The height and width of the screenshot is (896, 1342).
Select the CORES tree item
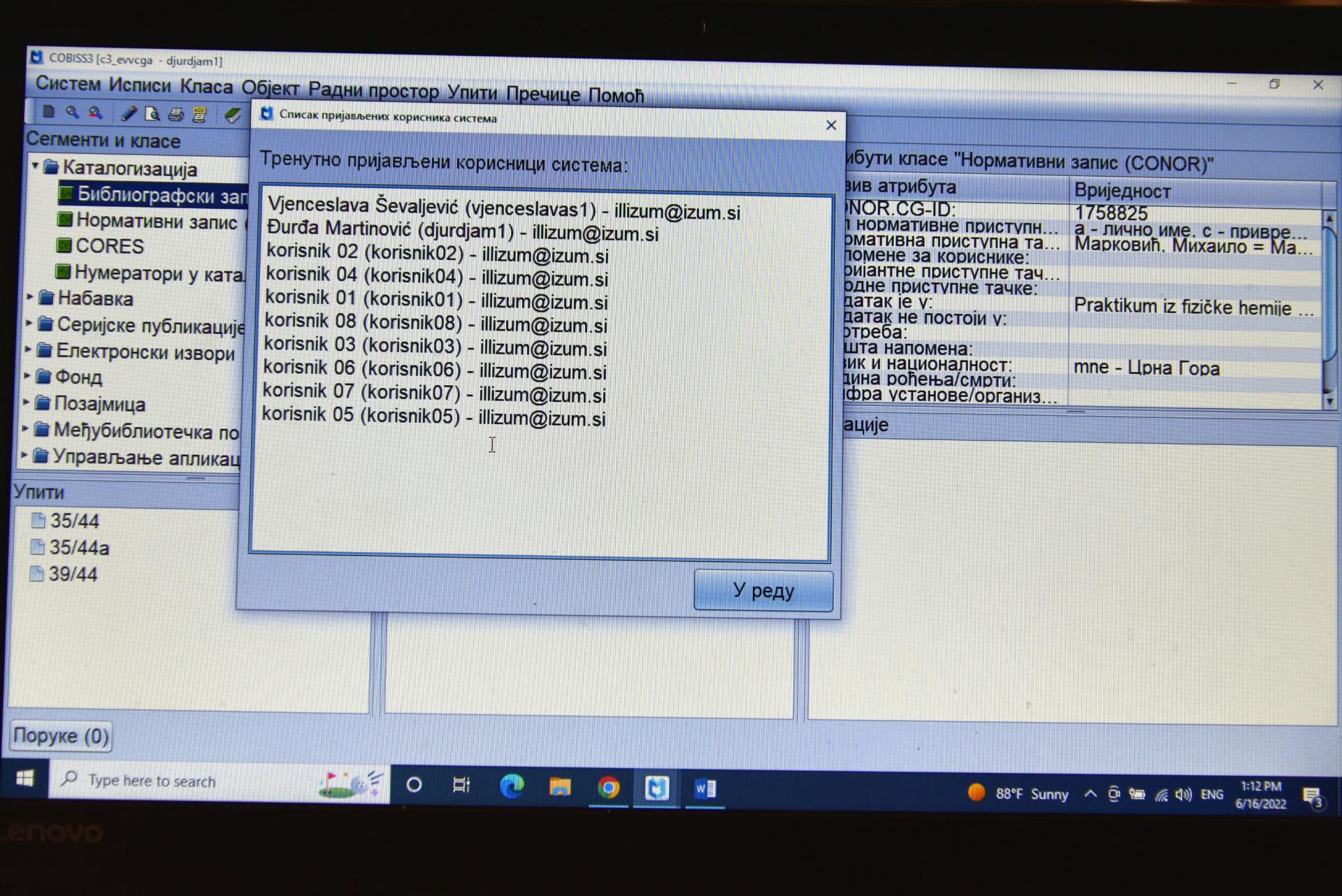109,247
